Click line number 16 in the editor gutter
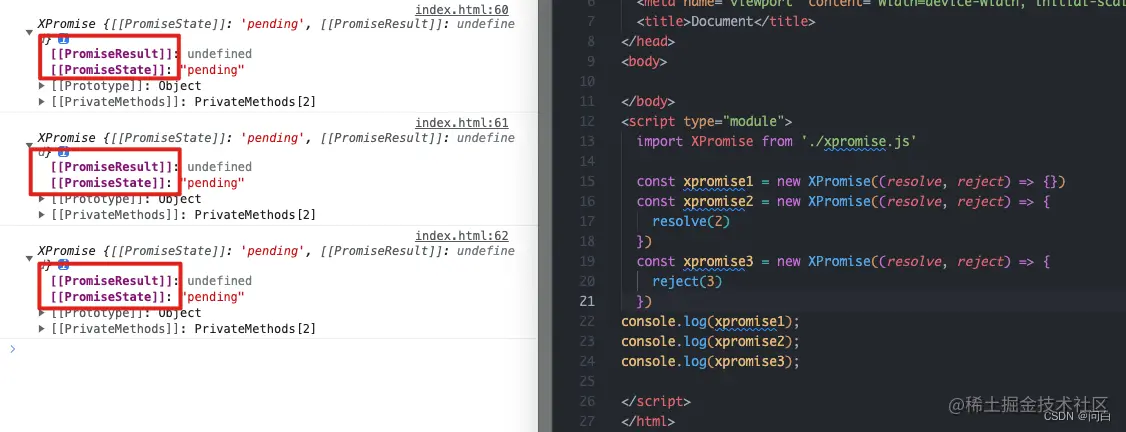 pyautogui.click(x=587, y=202)
